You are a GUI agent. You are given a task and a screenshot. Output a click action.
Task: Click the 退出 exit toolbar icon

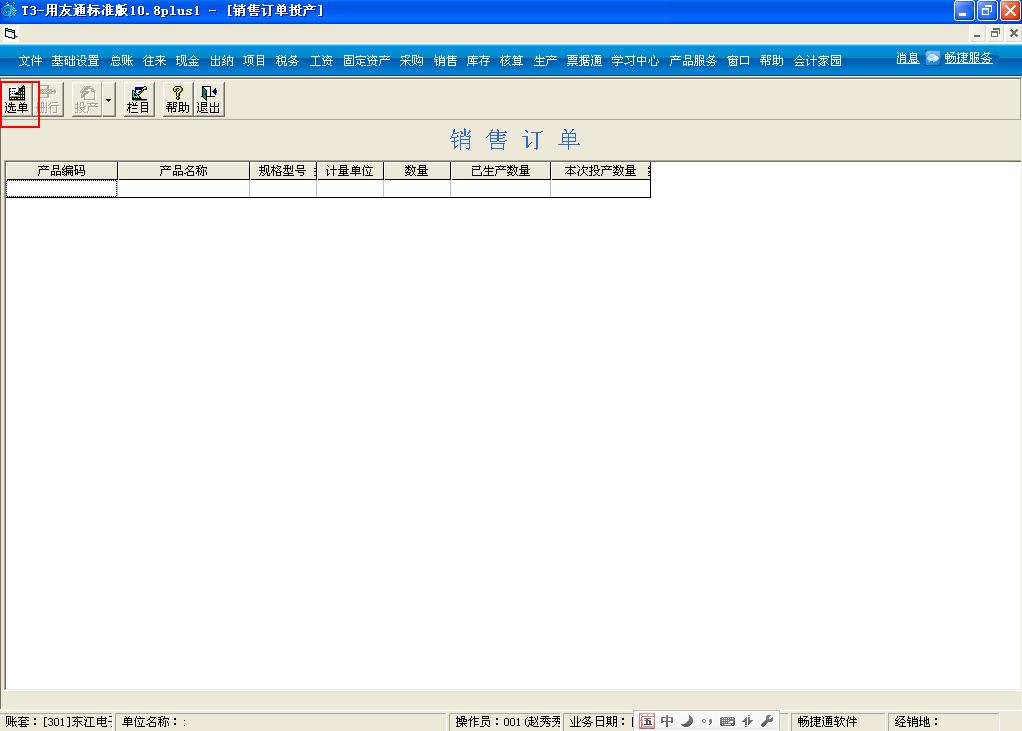(208, 99)
